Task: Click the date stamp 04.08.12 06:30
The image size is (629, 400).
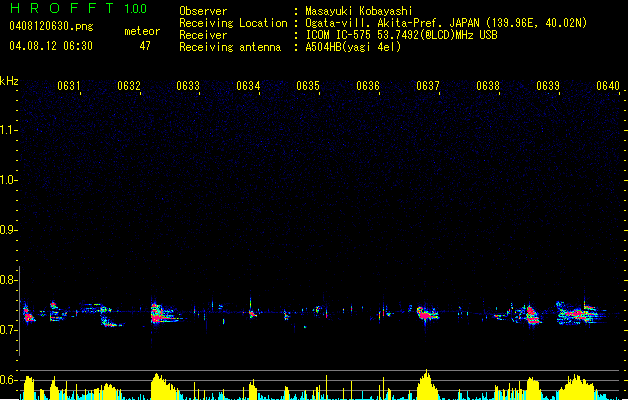Action: click(51, 46)
